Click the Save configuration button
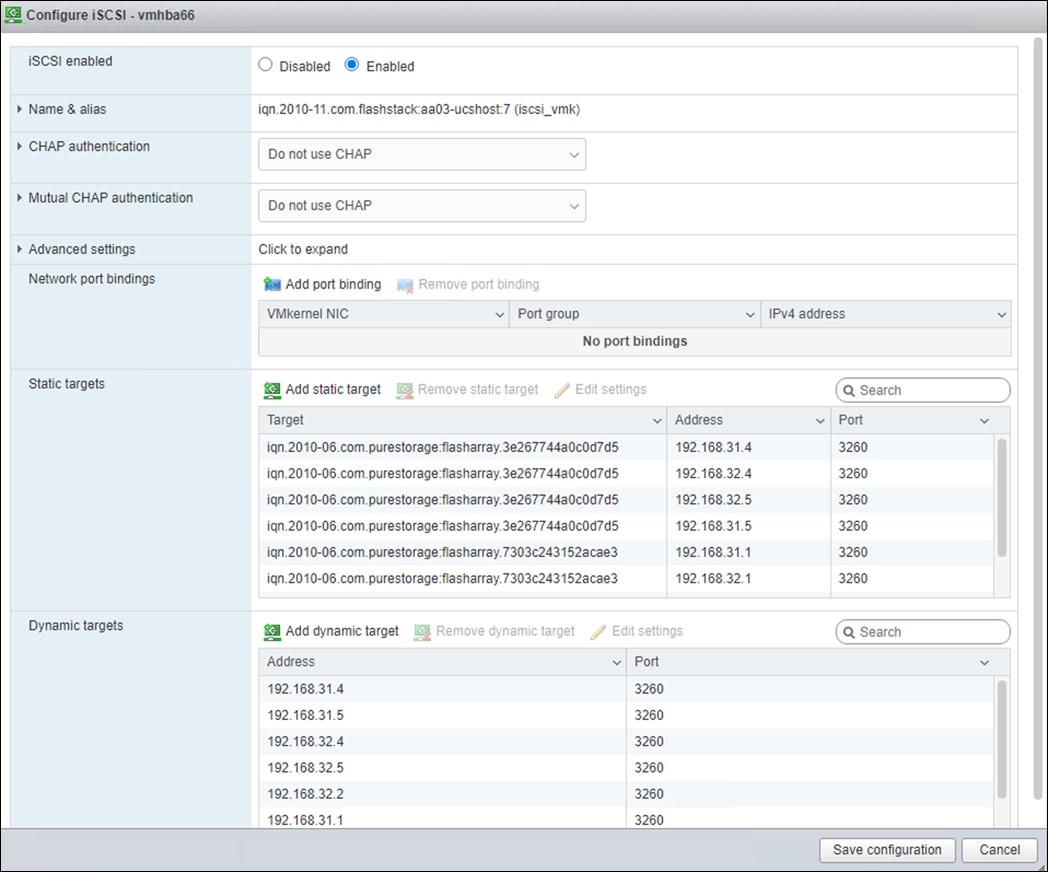The width and height of the screenshot is (1048, 872). pos(886,849)
